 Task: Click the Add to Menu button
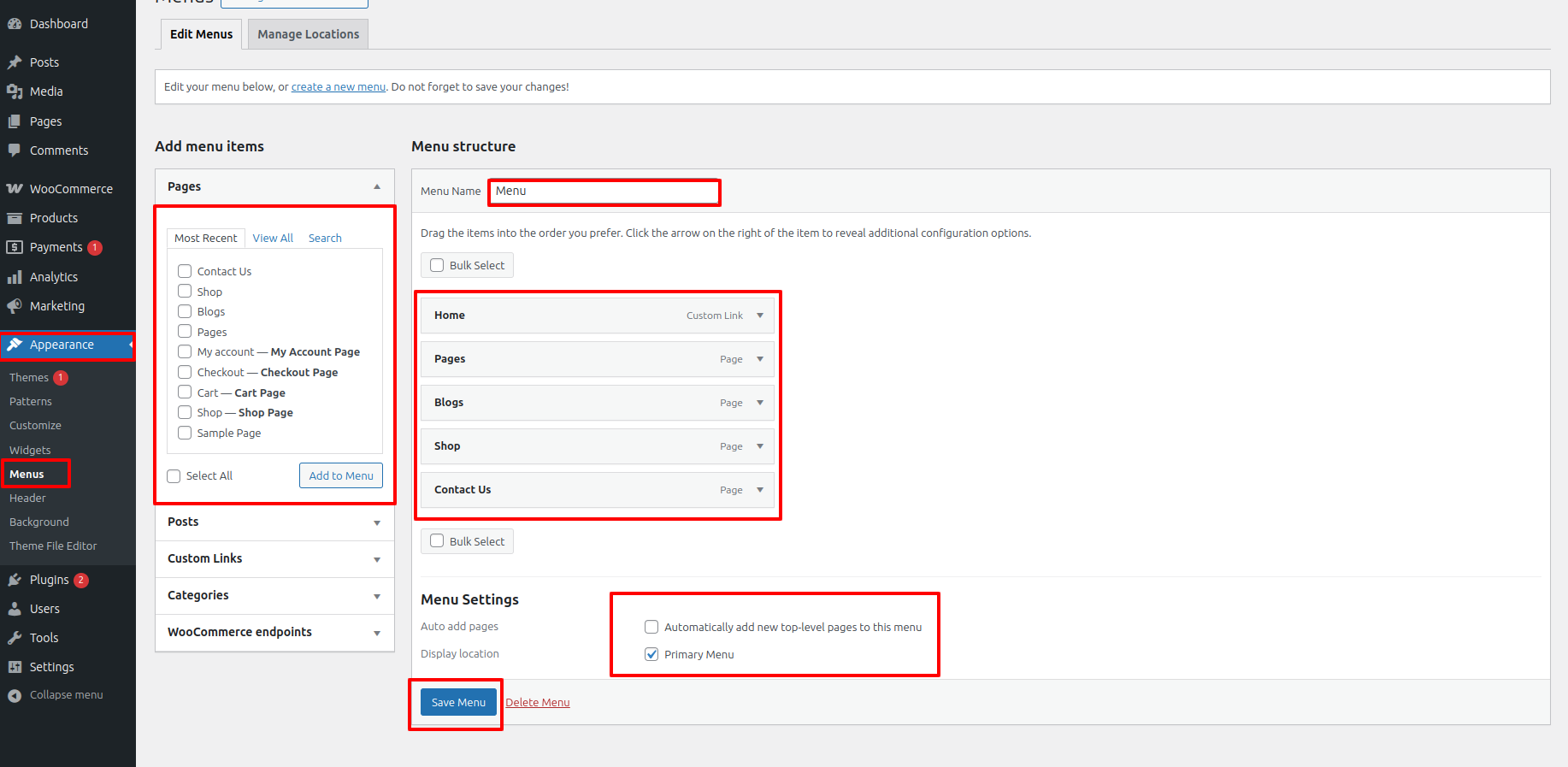coord(341,475)
